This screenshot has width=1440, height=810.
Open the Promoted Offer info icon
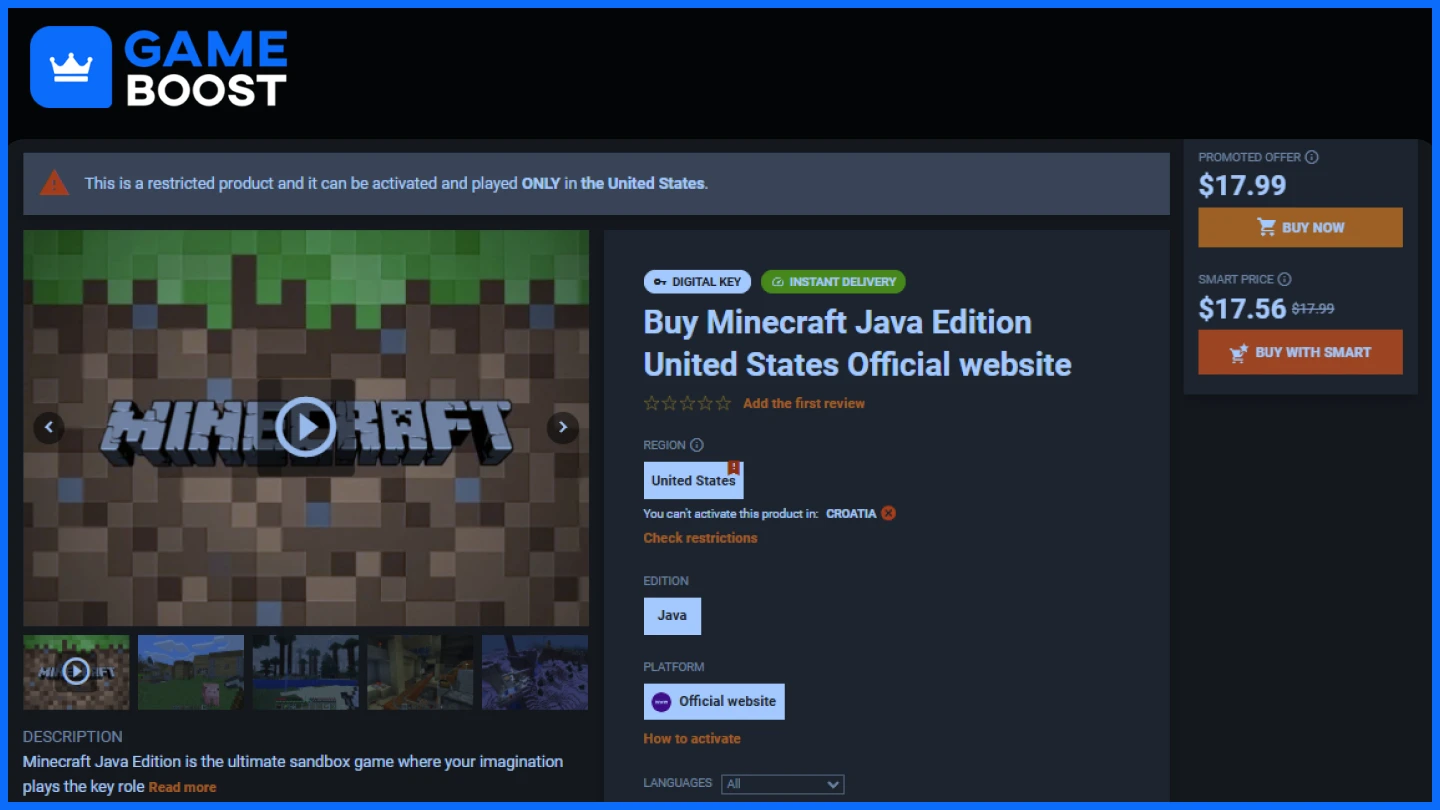pyautogui.click(x=1312, y=157)
